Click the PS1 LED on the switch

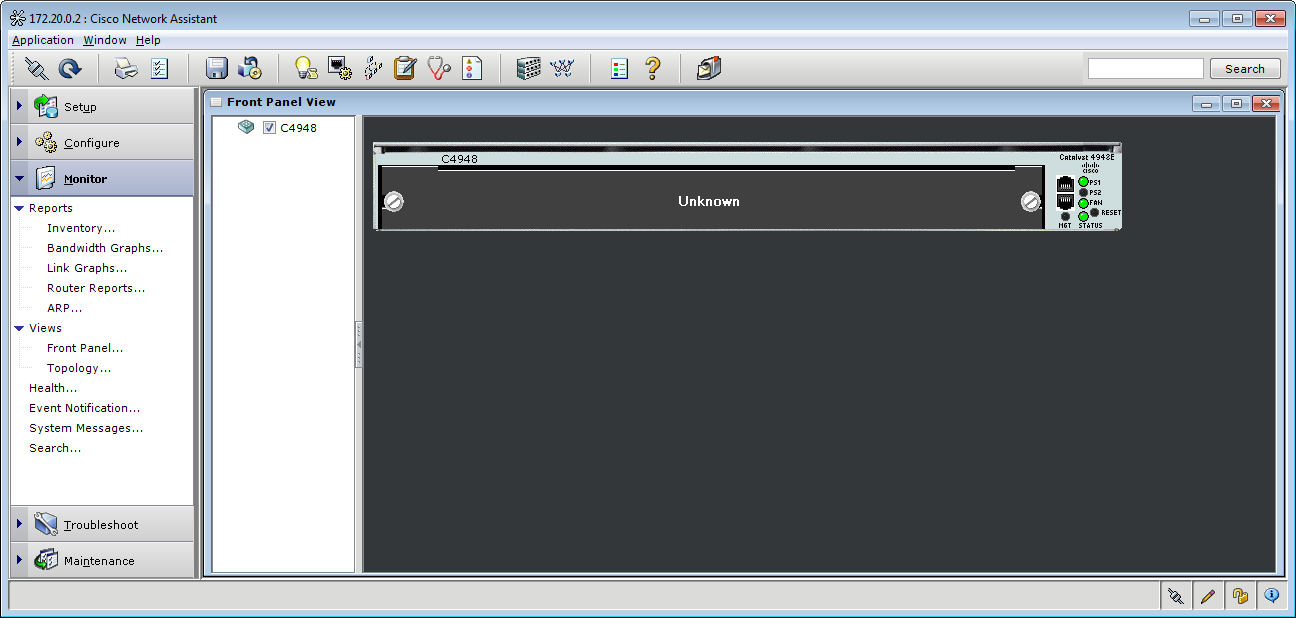pos(1083,182)
